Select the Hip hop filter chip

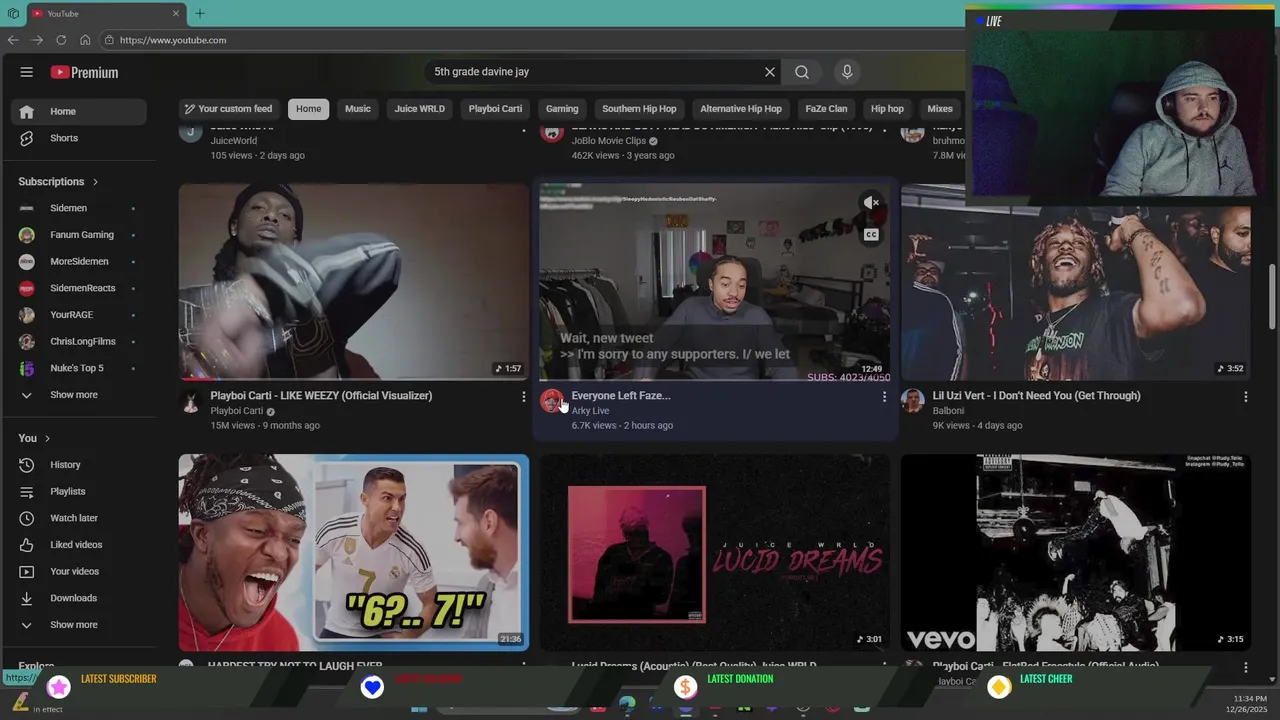pos(887,109)
